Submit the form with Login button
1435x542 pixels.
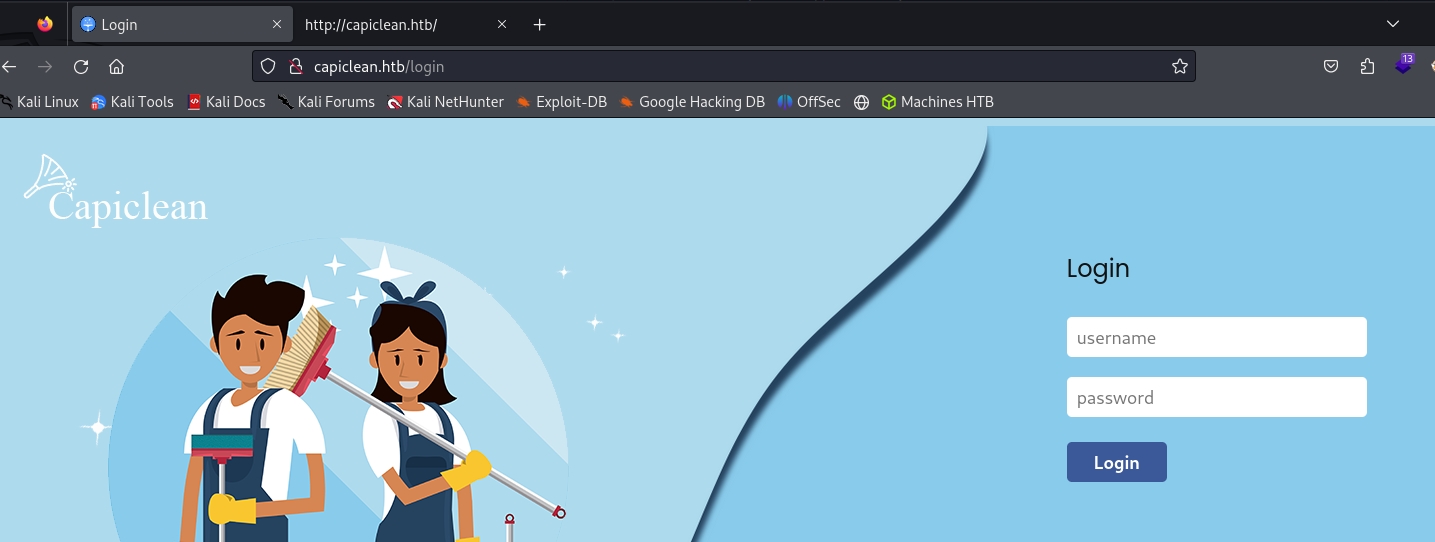click(1116, 462)
